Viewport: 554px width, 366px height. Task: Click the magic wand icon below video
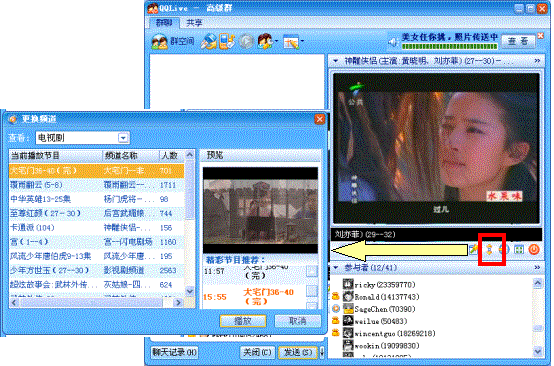tap(474, 249)
